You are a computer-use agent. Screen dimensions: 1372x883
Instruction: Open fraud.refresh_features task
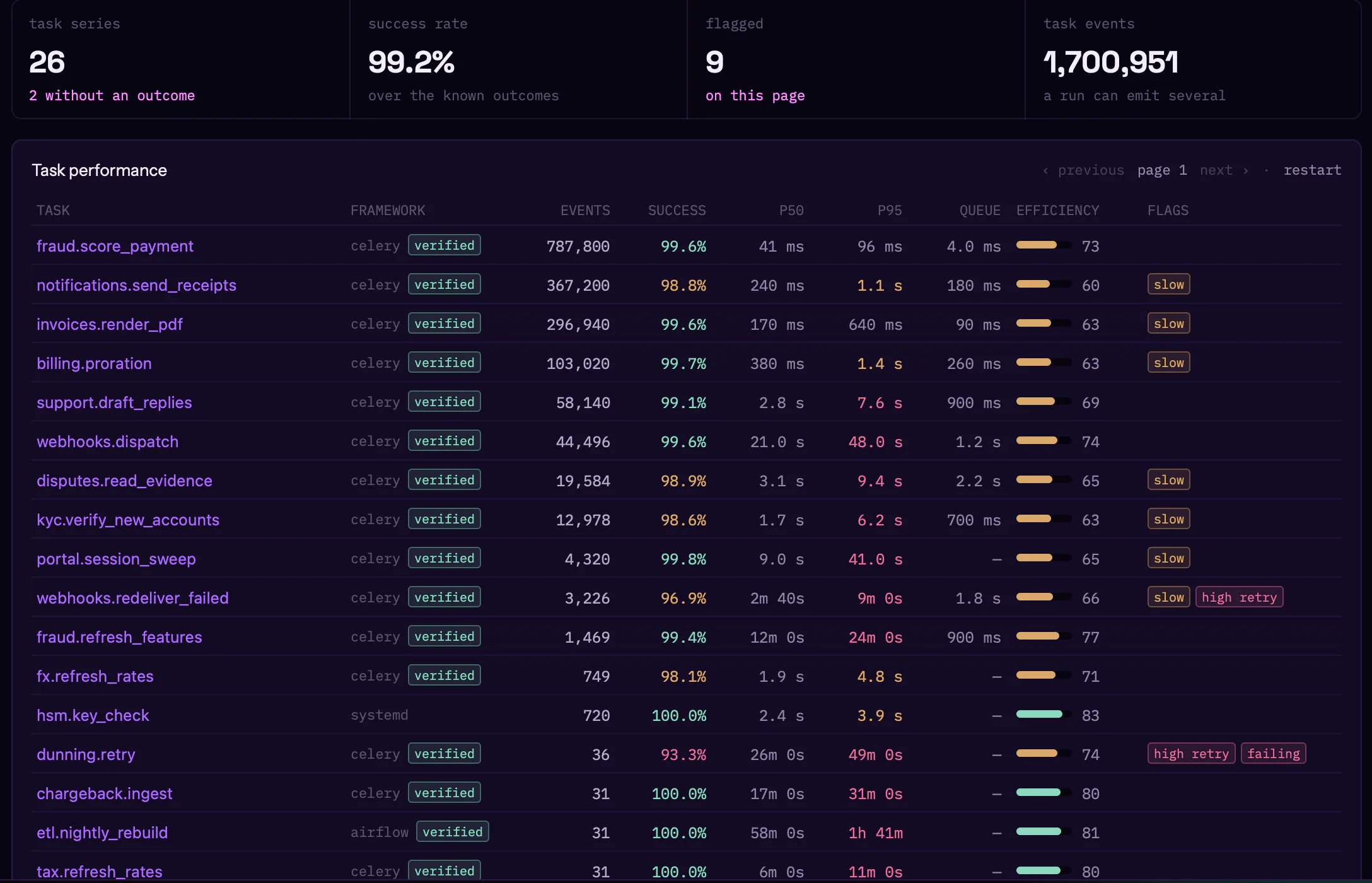[119, 637]
